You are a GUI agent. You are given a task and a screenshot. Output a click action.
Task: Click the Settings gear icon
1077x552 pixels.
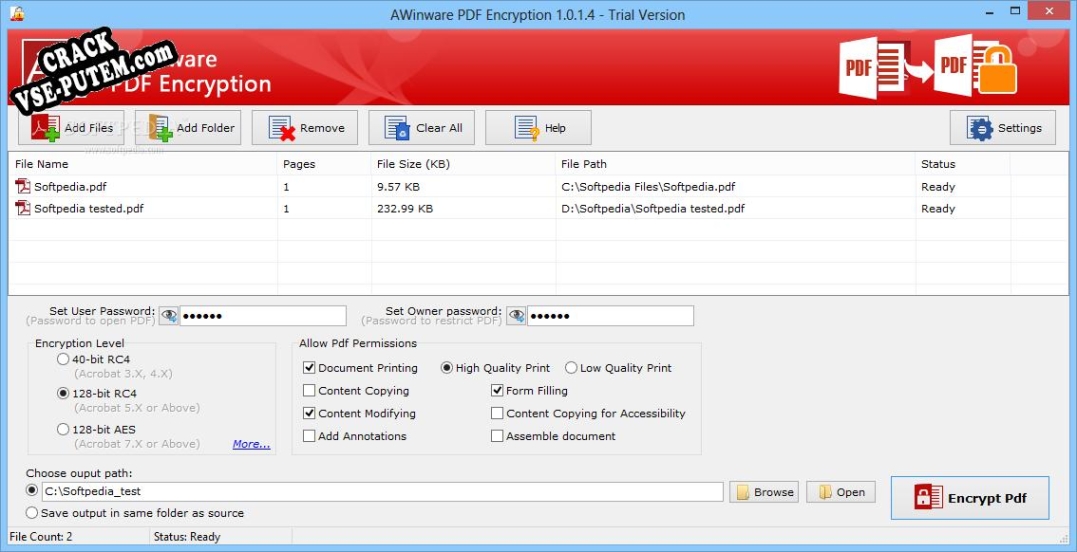979,128
